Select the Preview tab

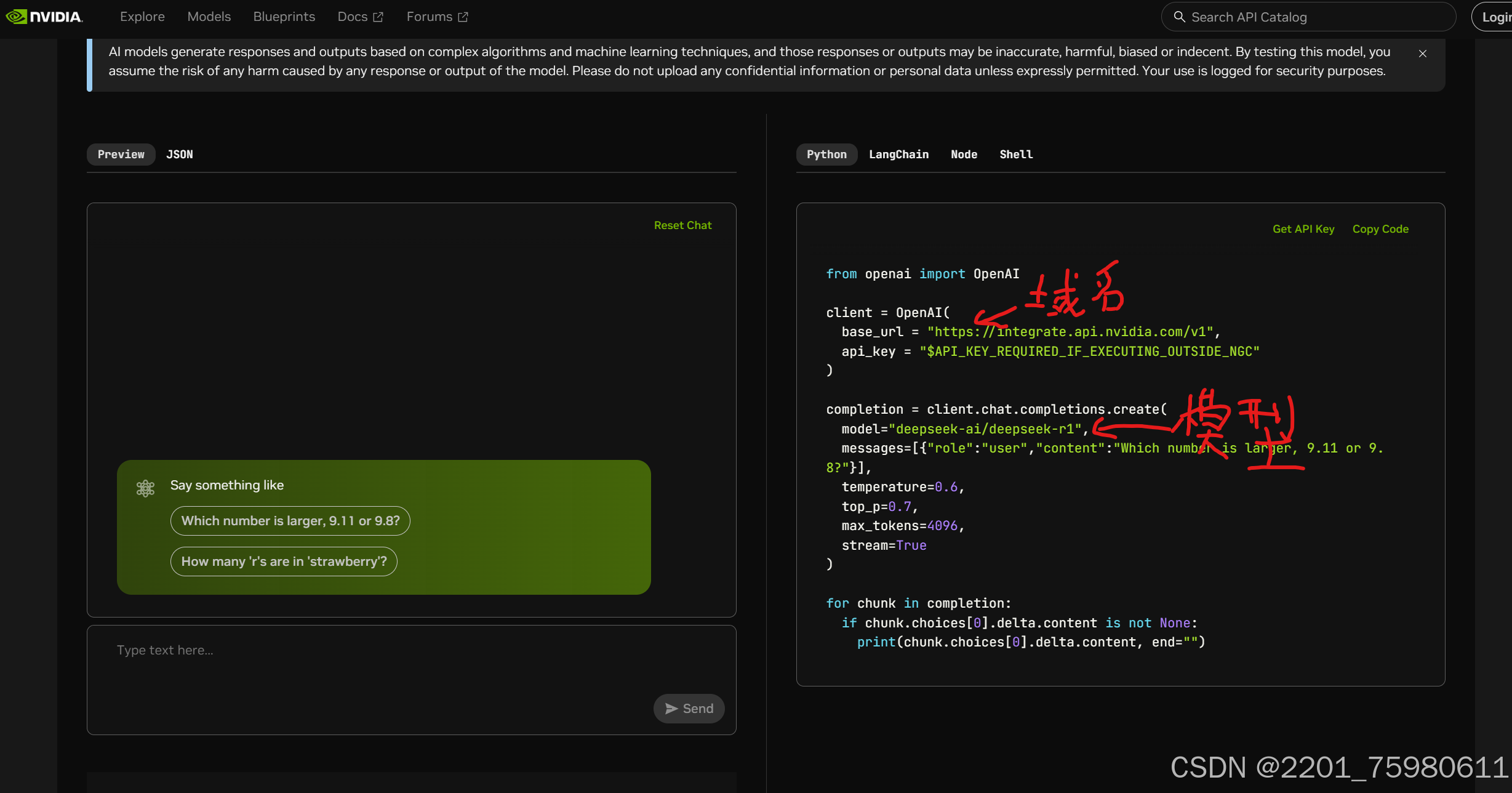(121, 155)
